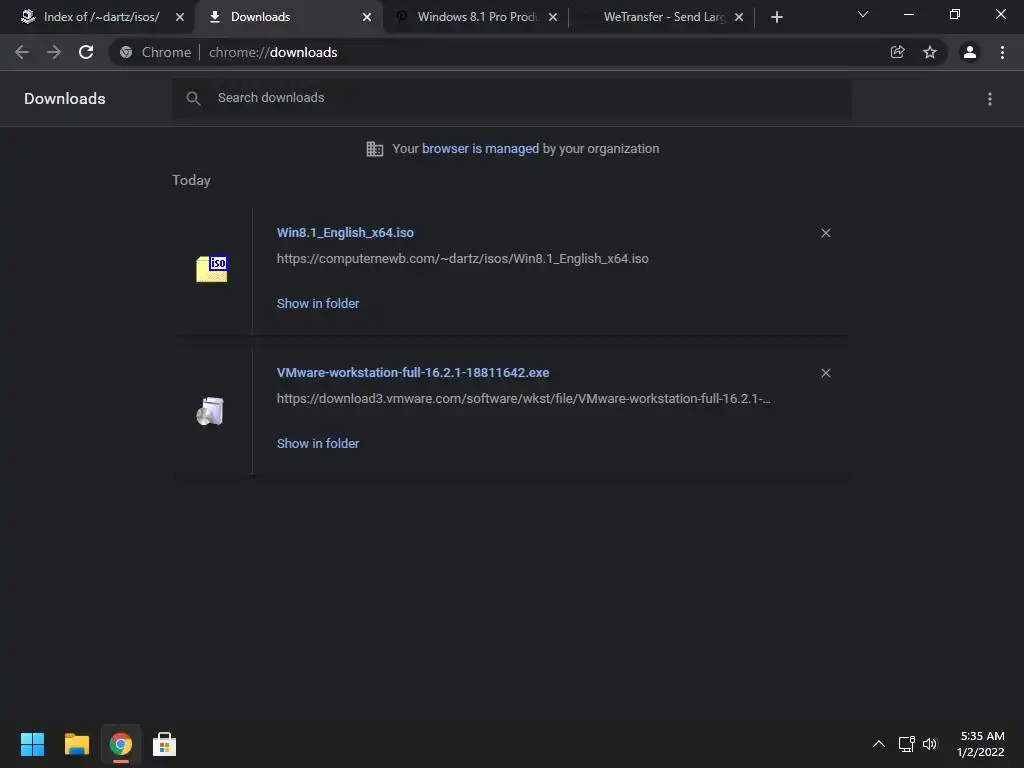Go forward using the browser forward arrow
The width and height of the screenshot is (1024, 768).
tap(54, 52)
